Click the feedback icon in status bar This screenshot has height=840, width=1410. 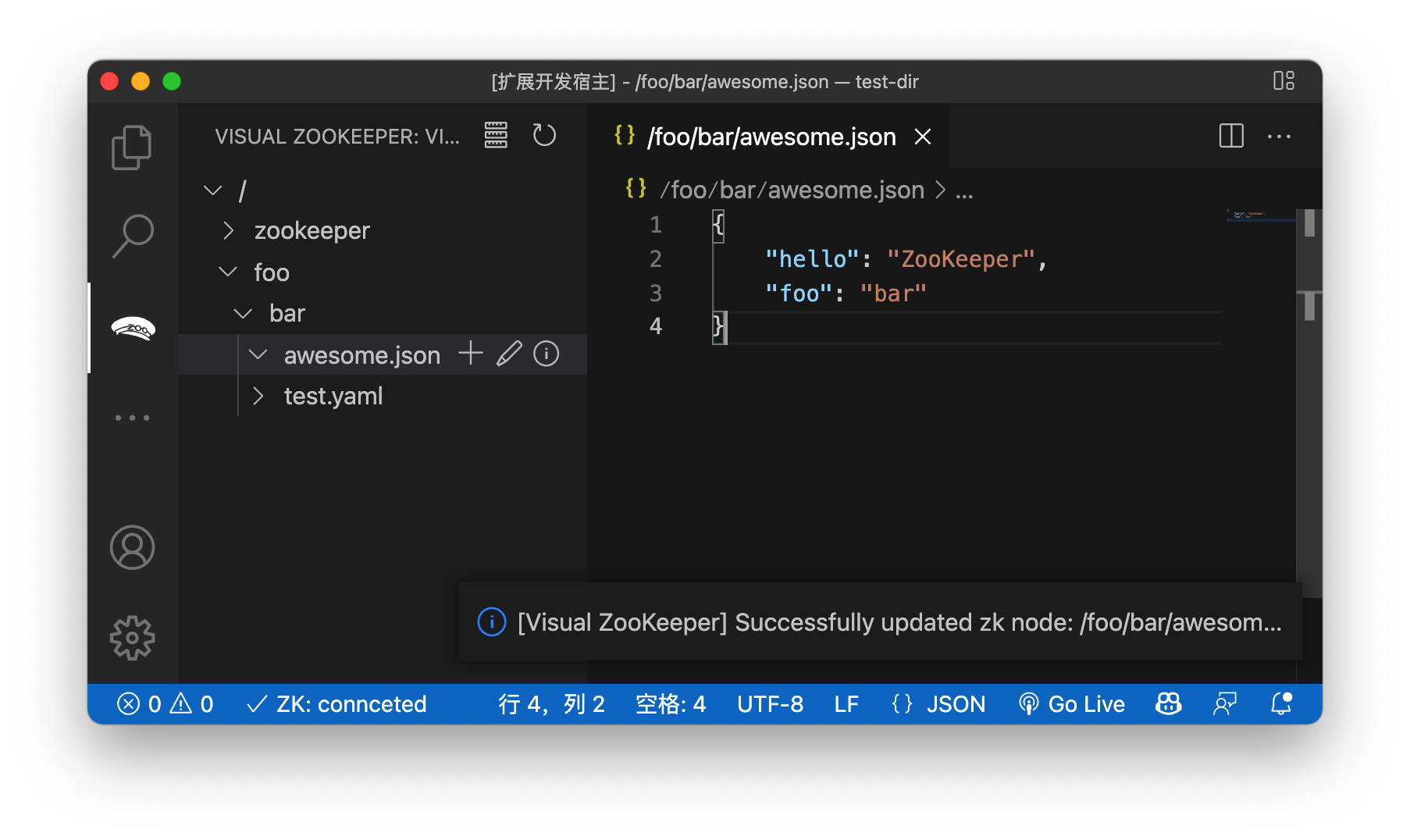[1225, 704]
